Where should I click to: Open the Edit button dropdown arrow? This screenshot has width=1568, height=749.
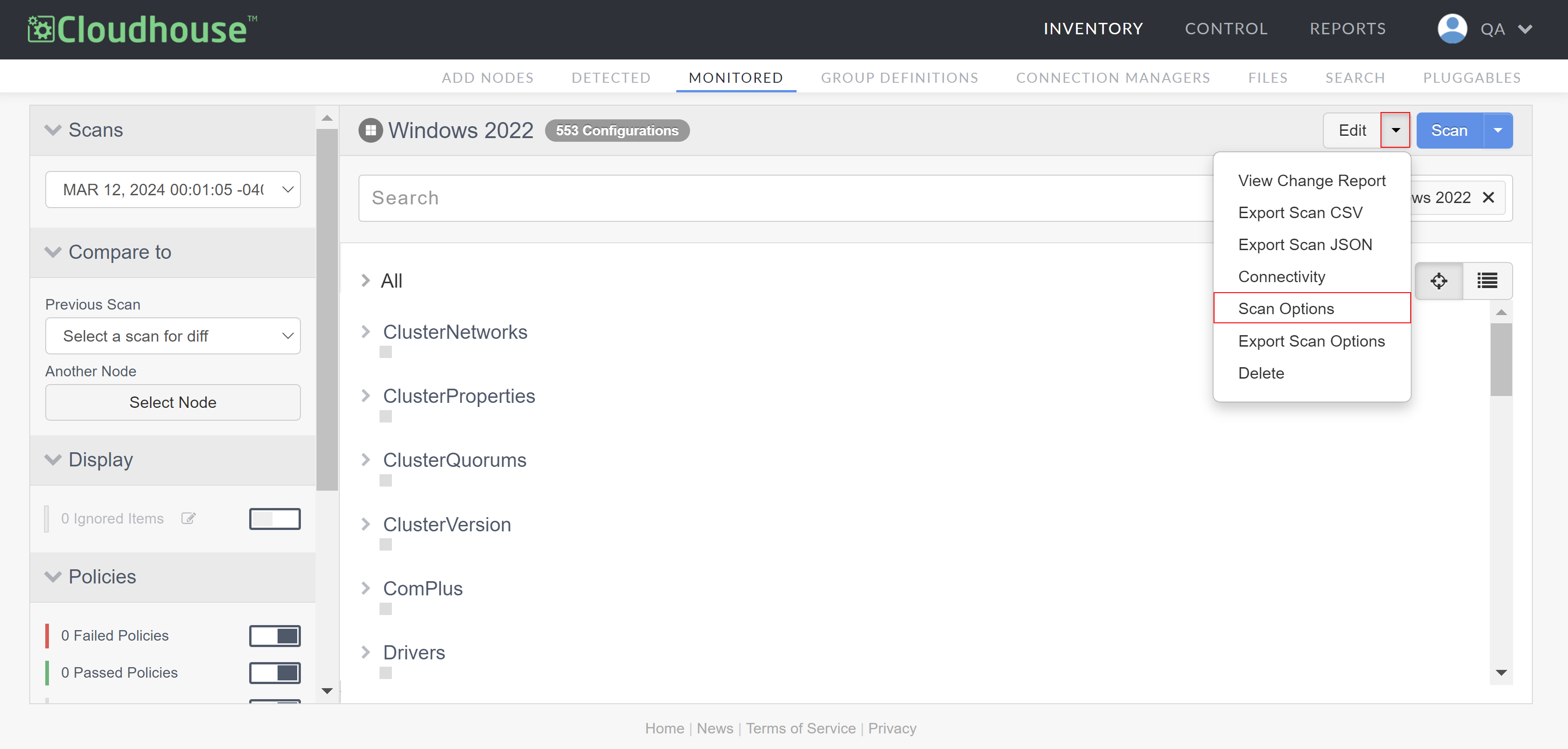coord(1395,130)
